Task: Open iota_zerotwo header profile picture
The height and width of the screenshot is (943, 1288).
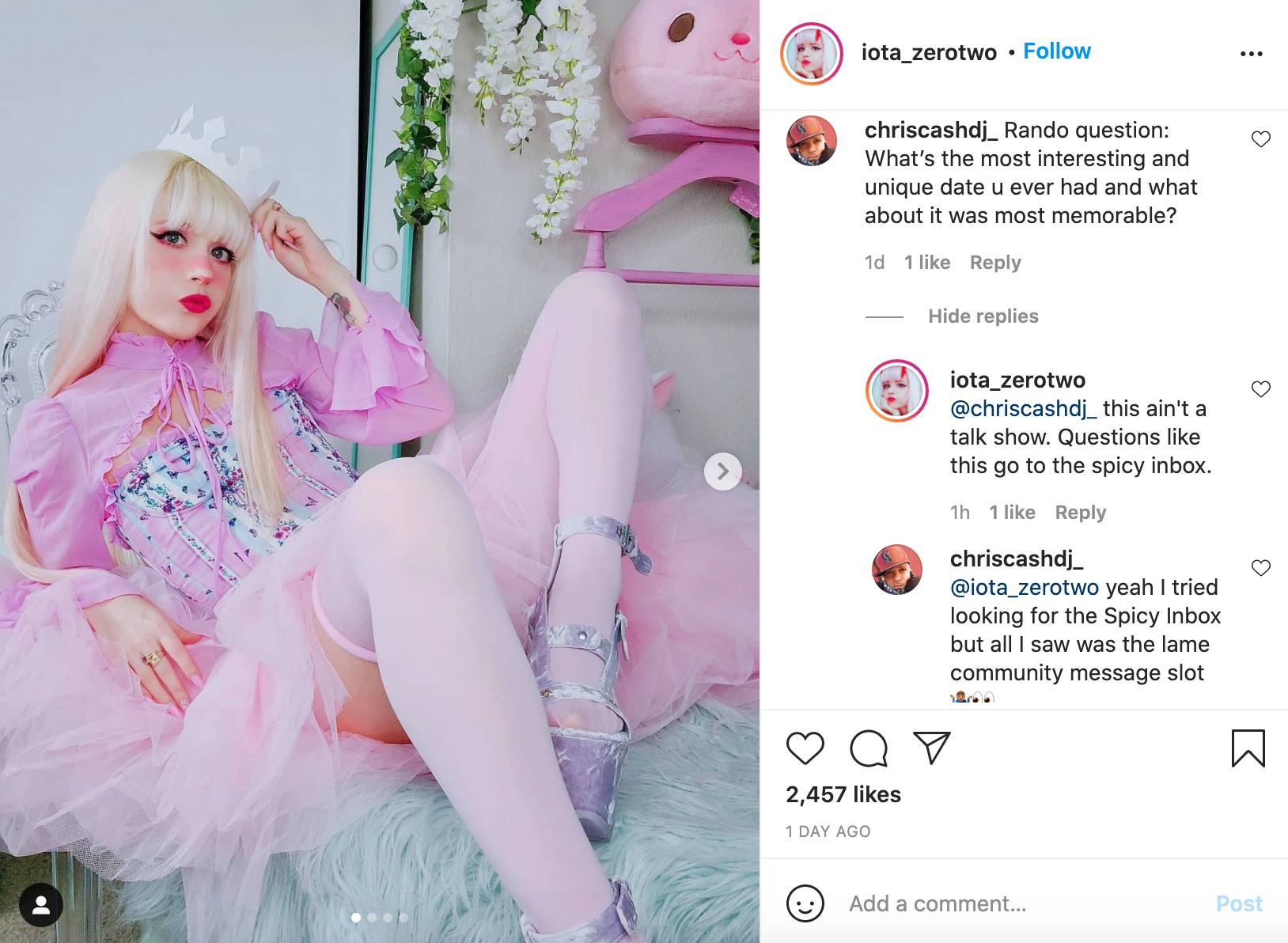Action: click(812, 54)
